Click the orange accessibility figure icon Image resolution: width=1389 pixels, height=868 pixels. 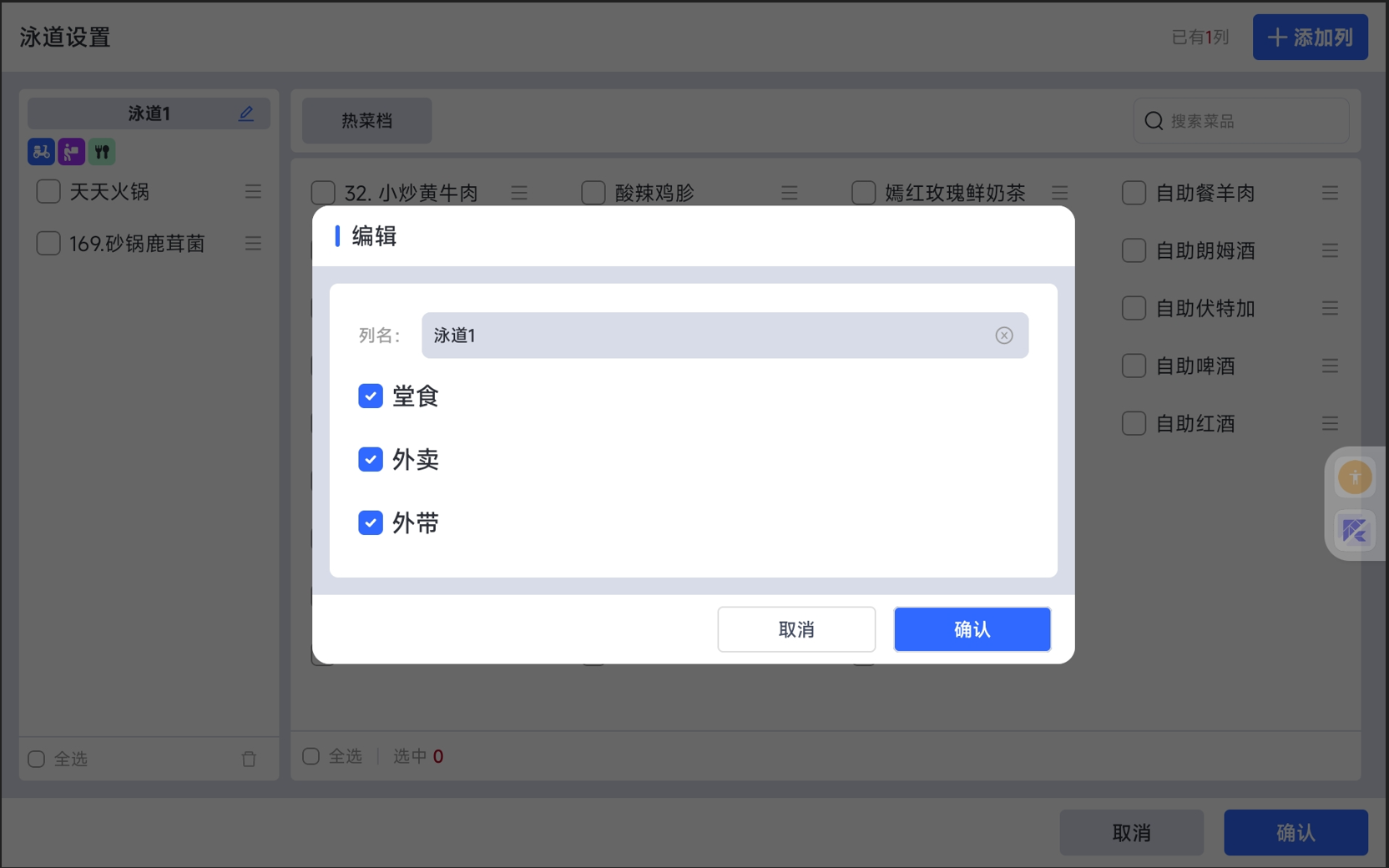pyautogui.click(x=1354, y=477)
